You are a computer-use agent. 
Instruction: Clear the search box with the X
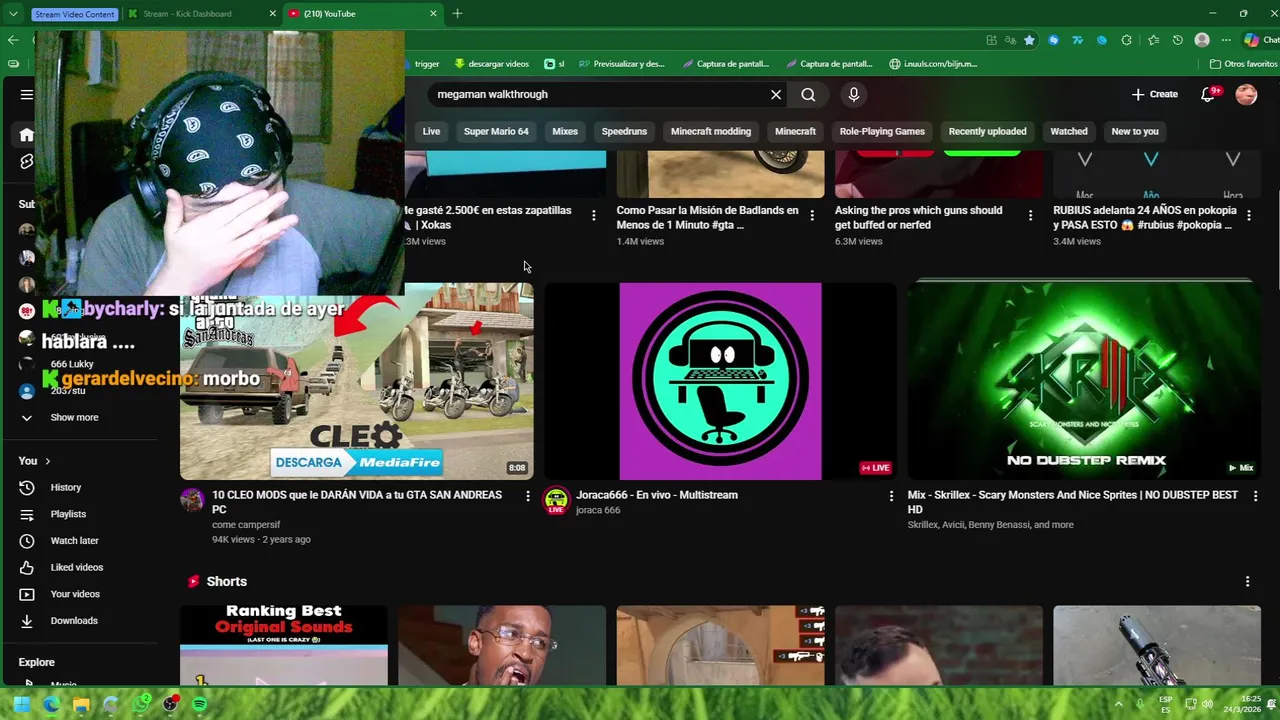coord(776,94)
